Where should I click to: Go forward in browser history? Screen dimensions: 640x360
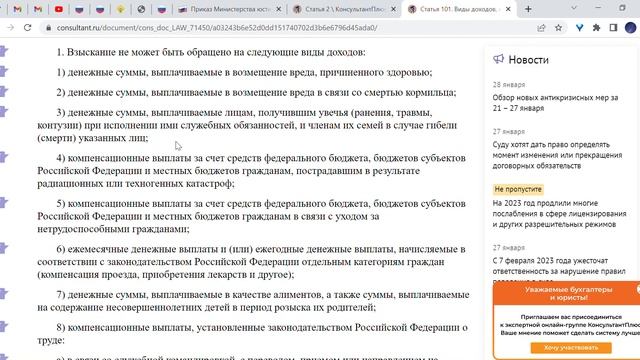pos(10,28)
